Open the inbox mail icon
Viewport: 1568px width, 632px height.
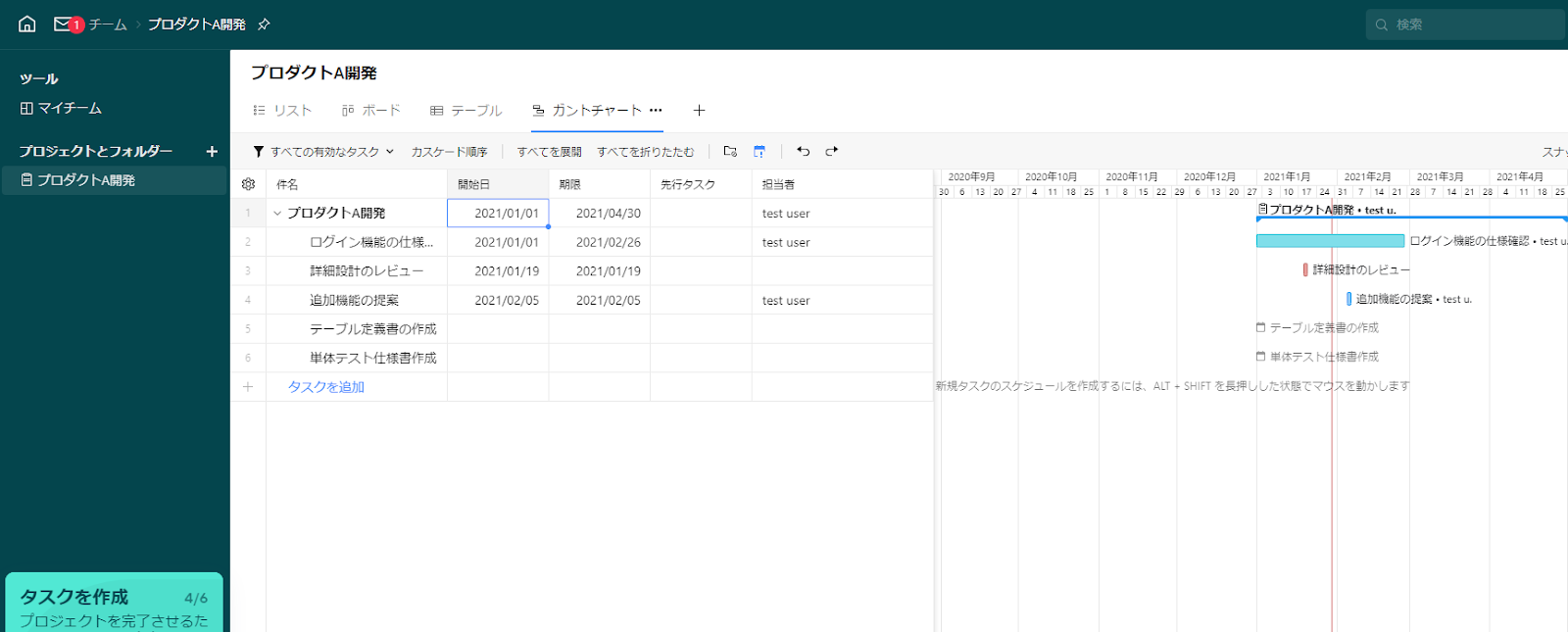(63, 24)
